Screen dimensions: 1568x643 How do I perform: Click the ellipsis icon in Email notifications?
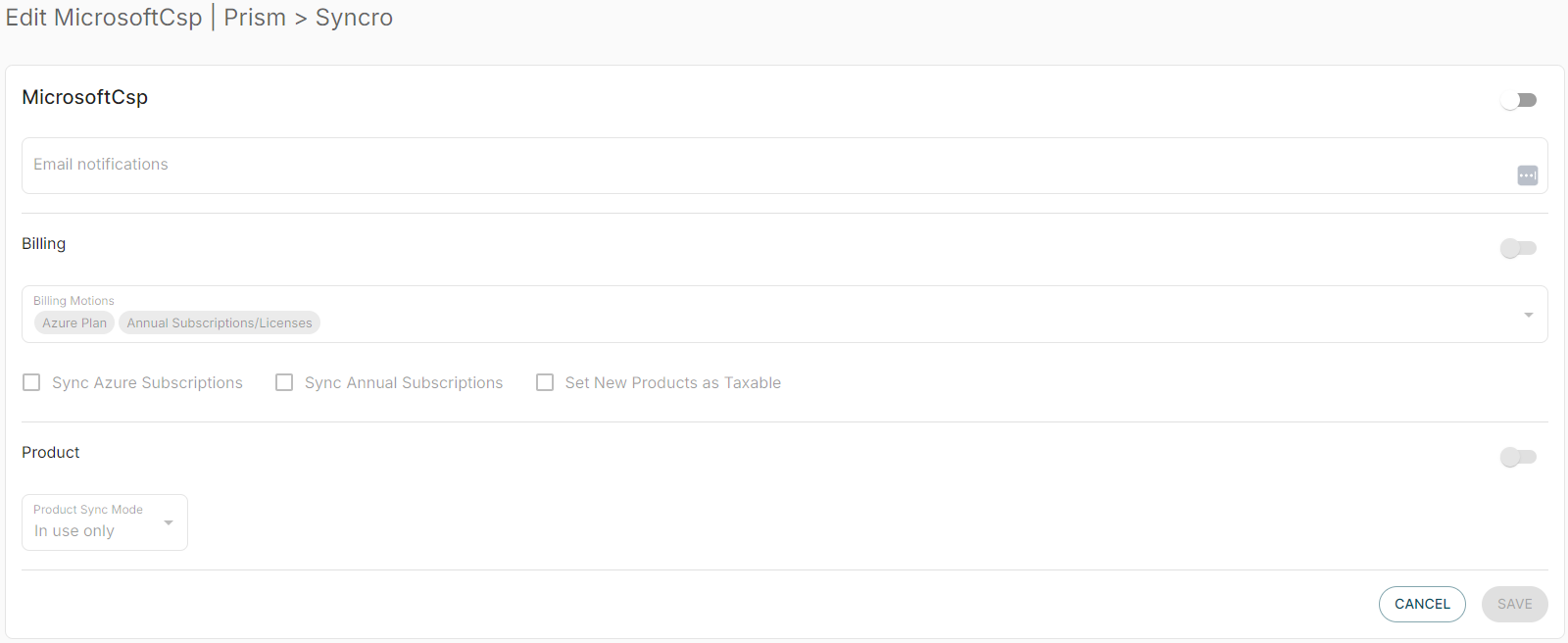(1527, 175)
